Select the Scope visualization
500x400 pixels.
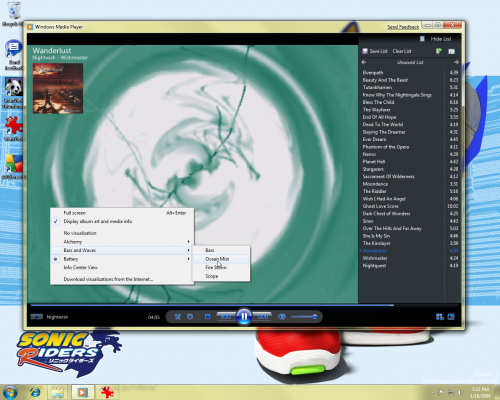pos(221,276)
